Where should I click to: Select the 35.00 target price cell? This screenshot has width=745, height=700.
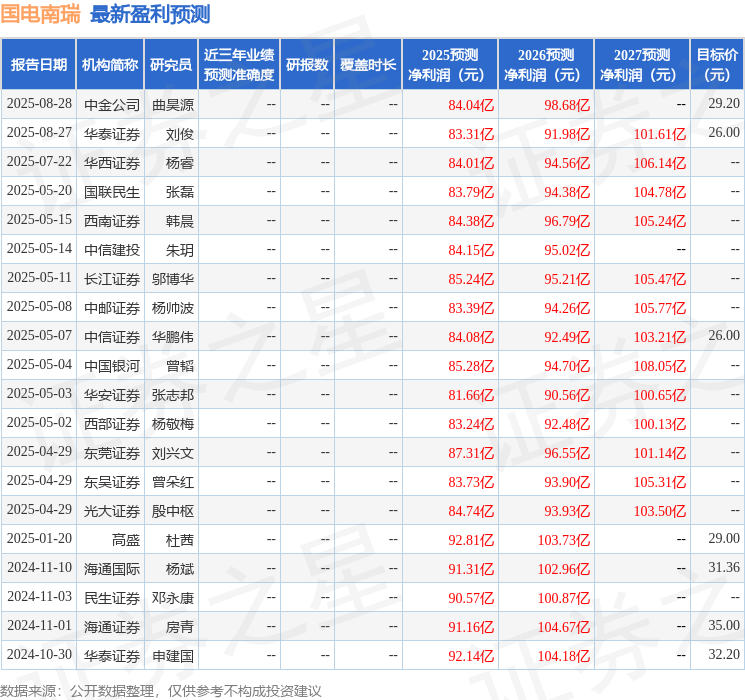tap(724, 627)
